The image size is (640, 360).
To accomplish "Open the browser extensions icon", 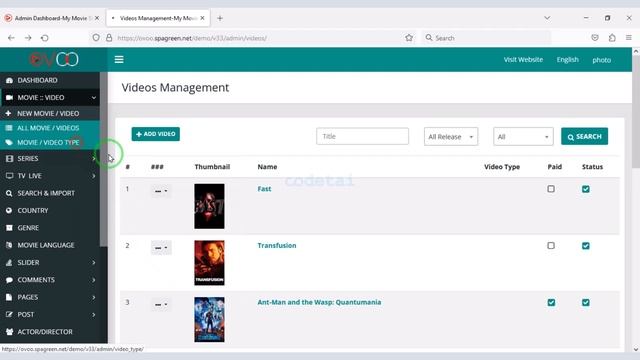I will coord(612,38).
